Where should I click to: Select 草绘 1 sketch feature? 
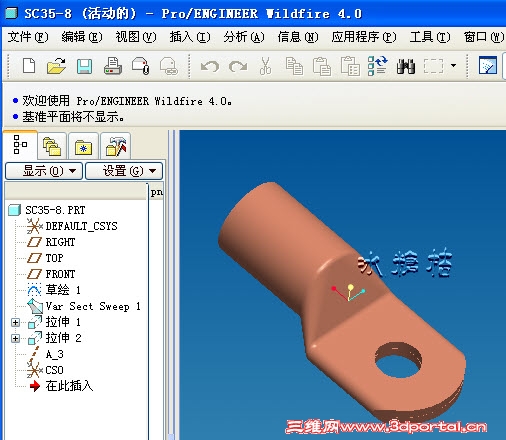click(x=54, y=290)
